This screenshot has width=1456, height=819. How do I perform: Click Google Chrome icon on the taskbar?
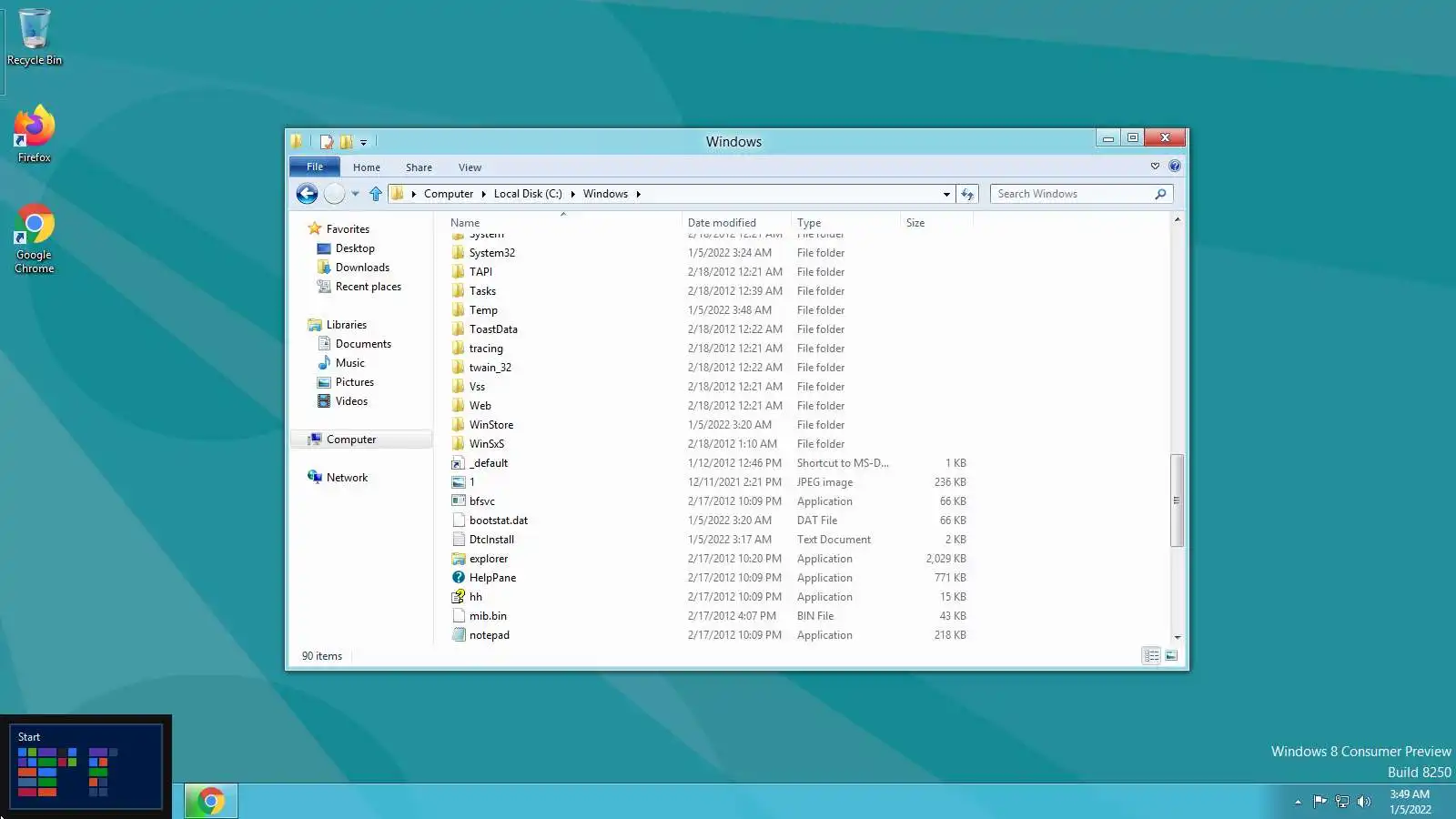pyautogui.click(x=211, y=801)
